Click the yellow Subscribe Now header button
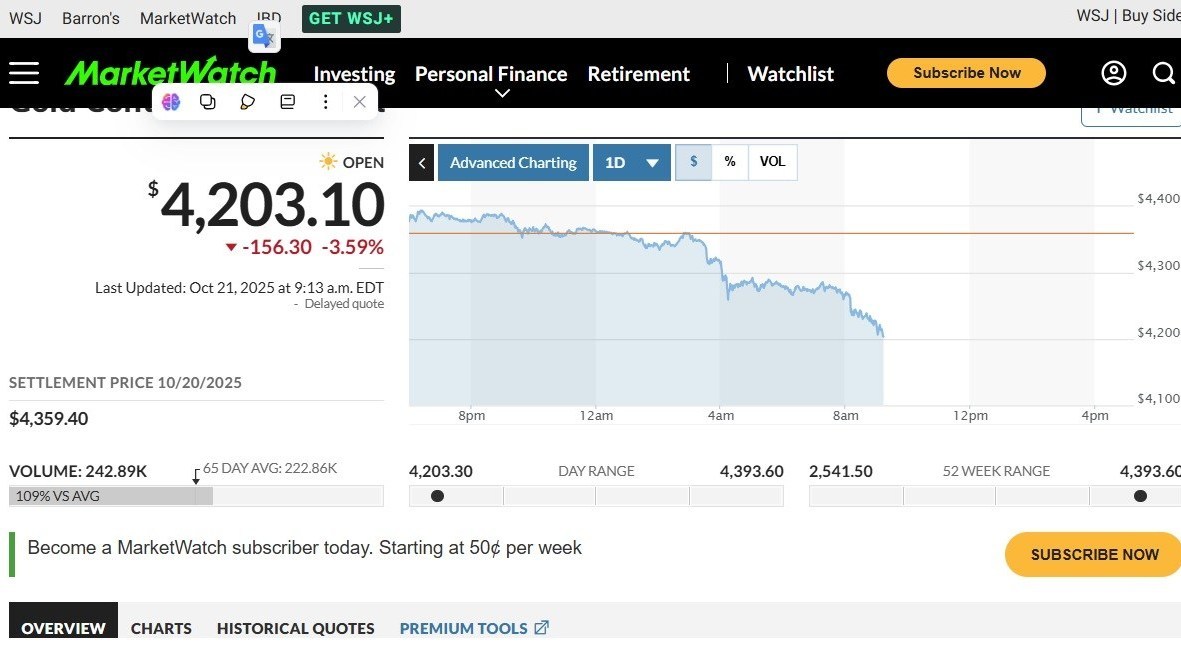Viewport: 1181px width, 647px height. 966,73
